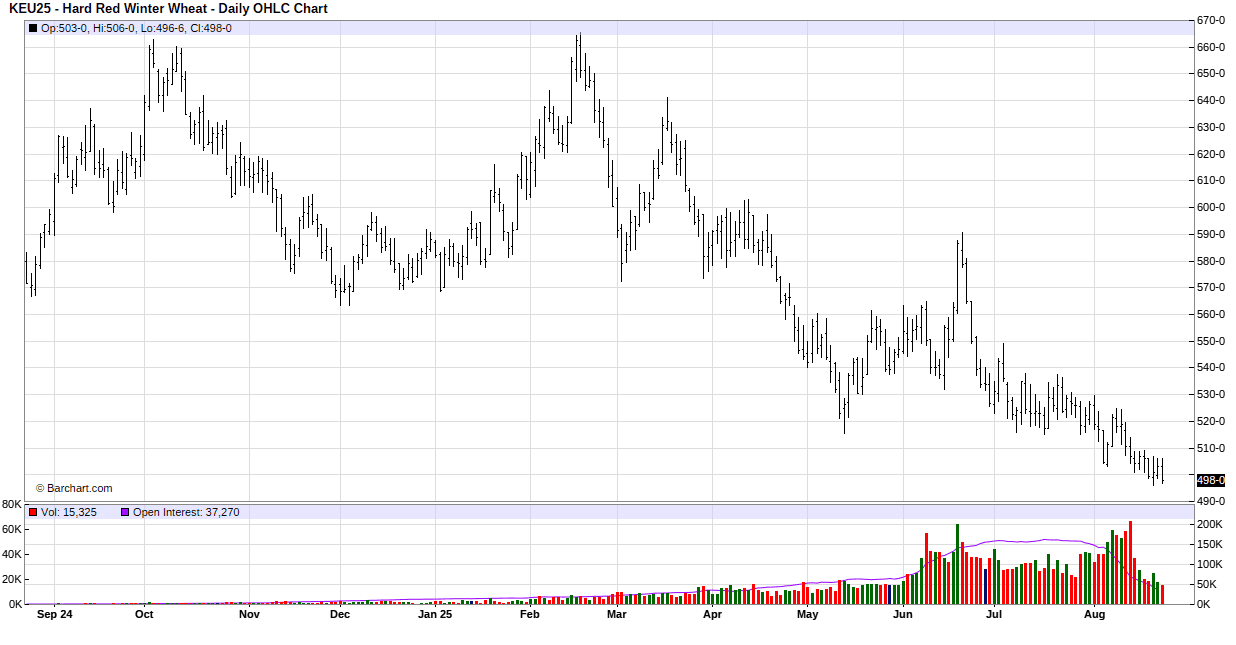Viewport: 1236px width, 645px height.
Task: Click the 580-0 price axis label
Action: 1212,261
